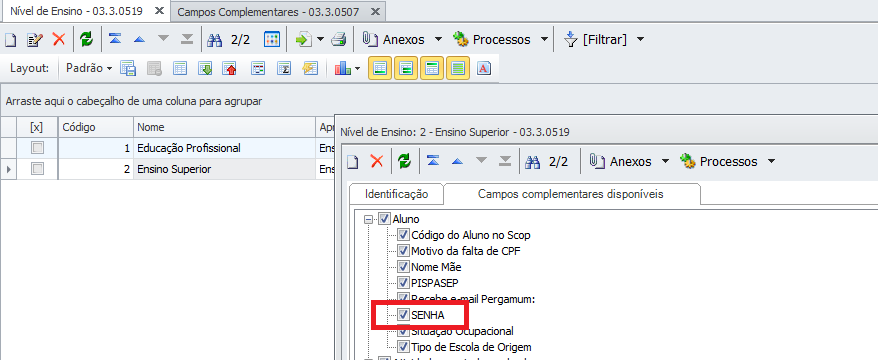This screenshot has height=360, width=878.
Task: Click the Nome column header
Action: tap(225, 127)
